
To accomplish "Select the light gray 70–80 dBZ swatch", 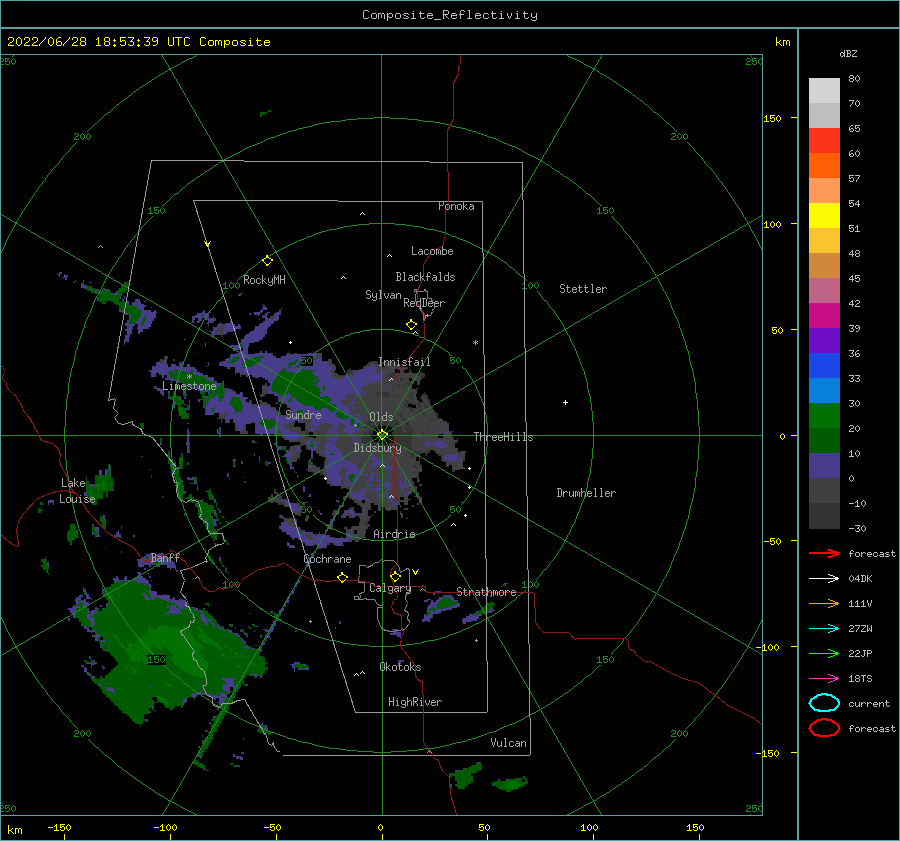I will click(x=824, y=90).
